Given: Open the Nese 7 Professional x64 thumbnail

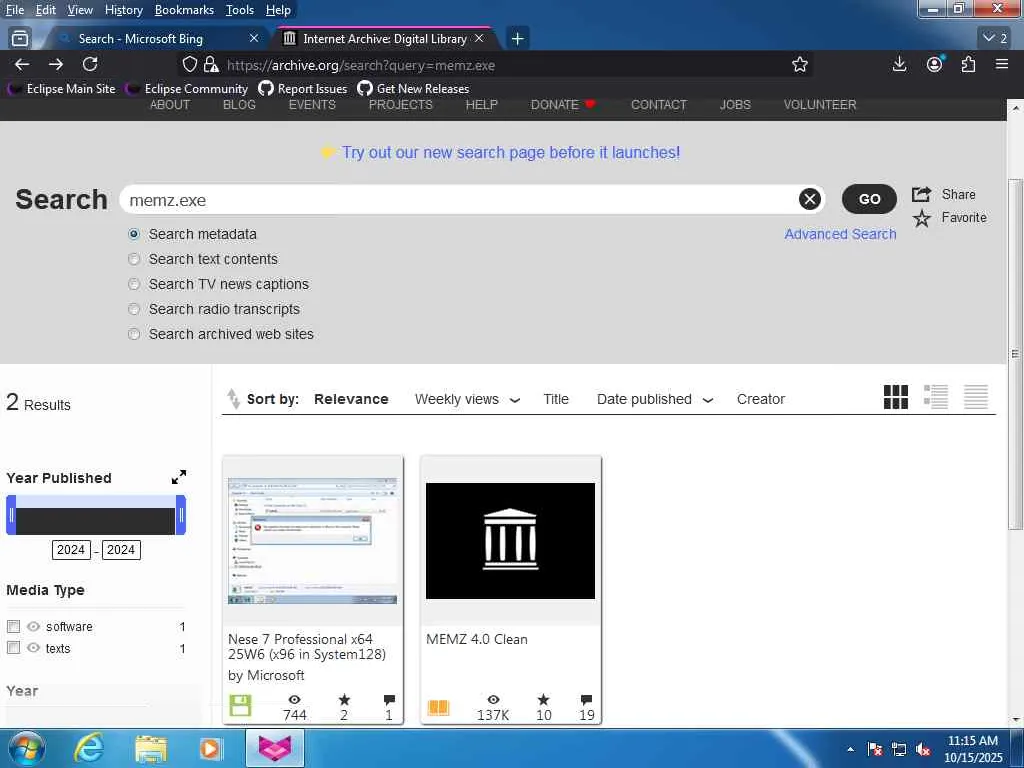Looking at the screenshot, I should (x=312, y=541).
